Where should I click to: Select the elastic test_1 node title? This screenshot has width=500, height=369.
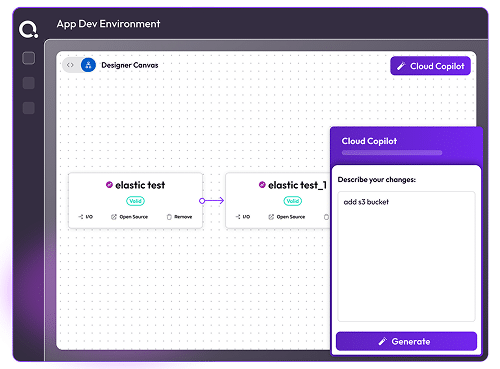coord(297,185)
